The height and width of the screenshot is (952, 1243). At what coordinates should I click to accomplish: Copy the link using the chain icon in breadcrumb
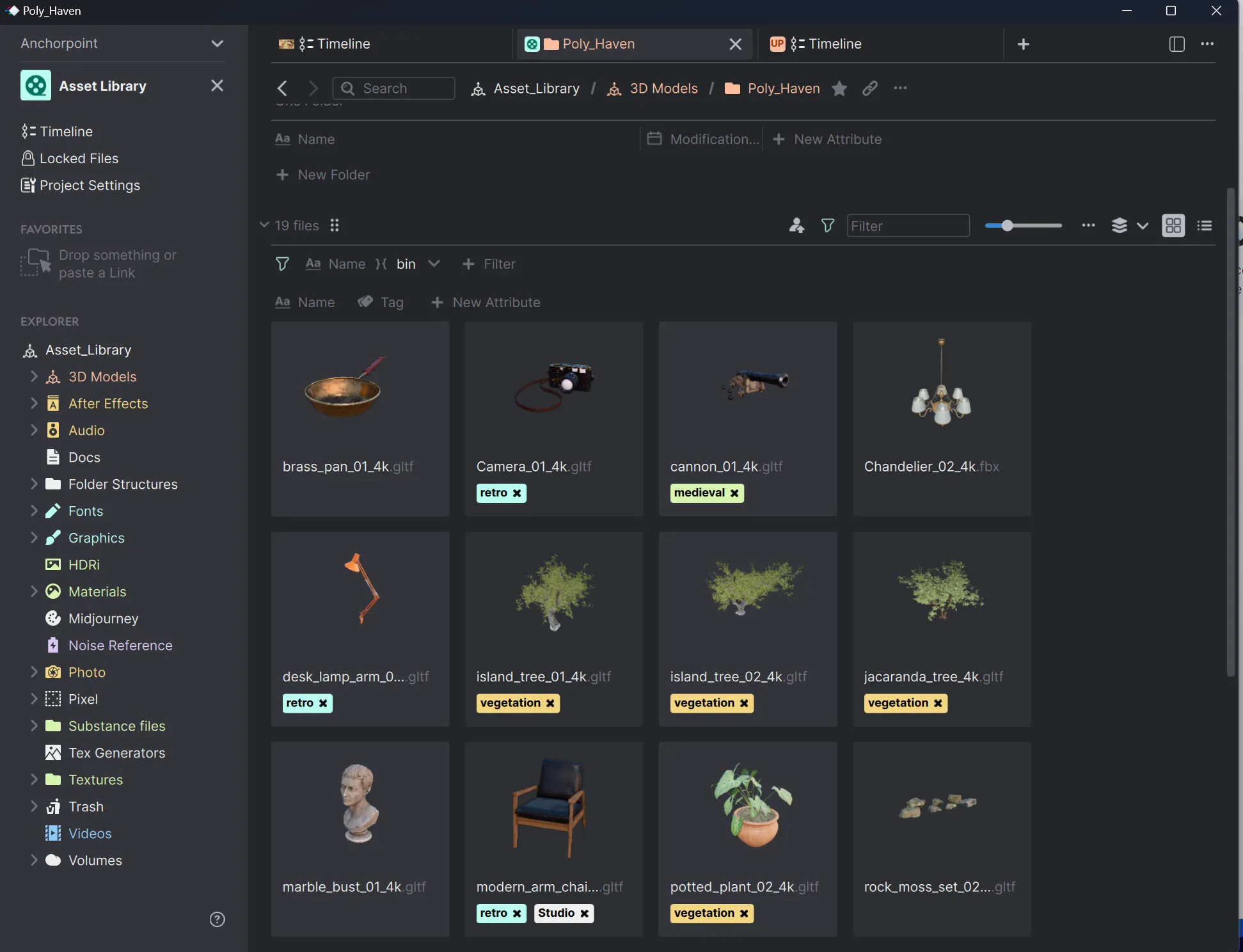[869, 89]
